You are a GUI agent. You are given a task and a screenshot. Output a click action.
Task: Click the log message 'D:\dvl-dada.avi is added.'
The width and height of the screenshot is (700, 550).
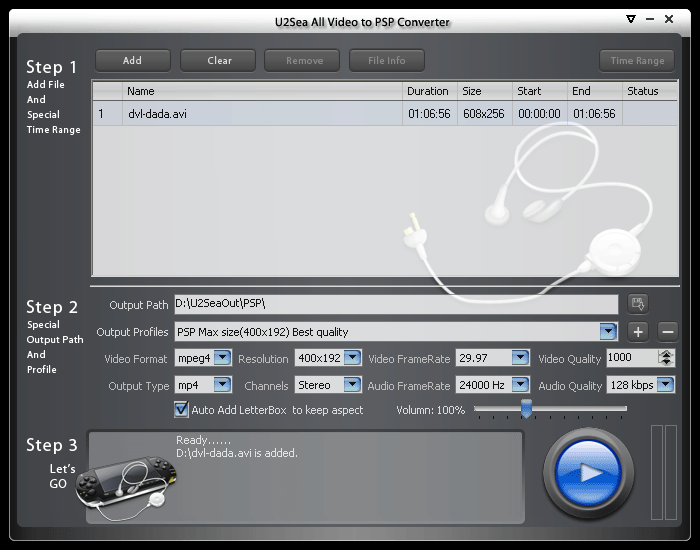237,453
